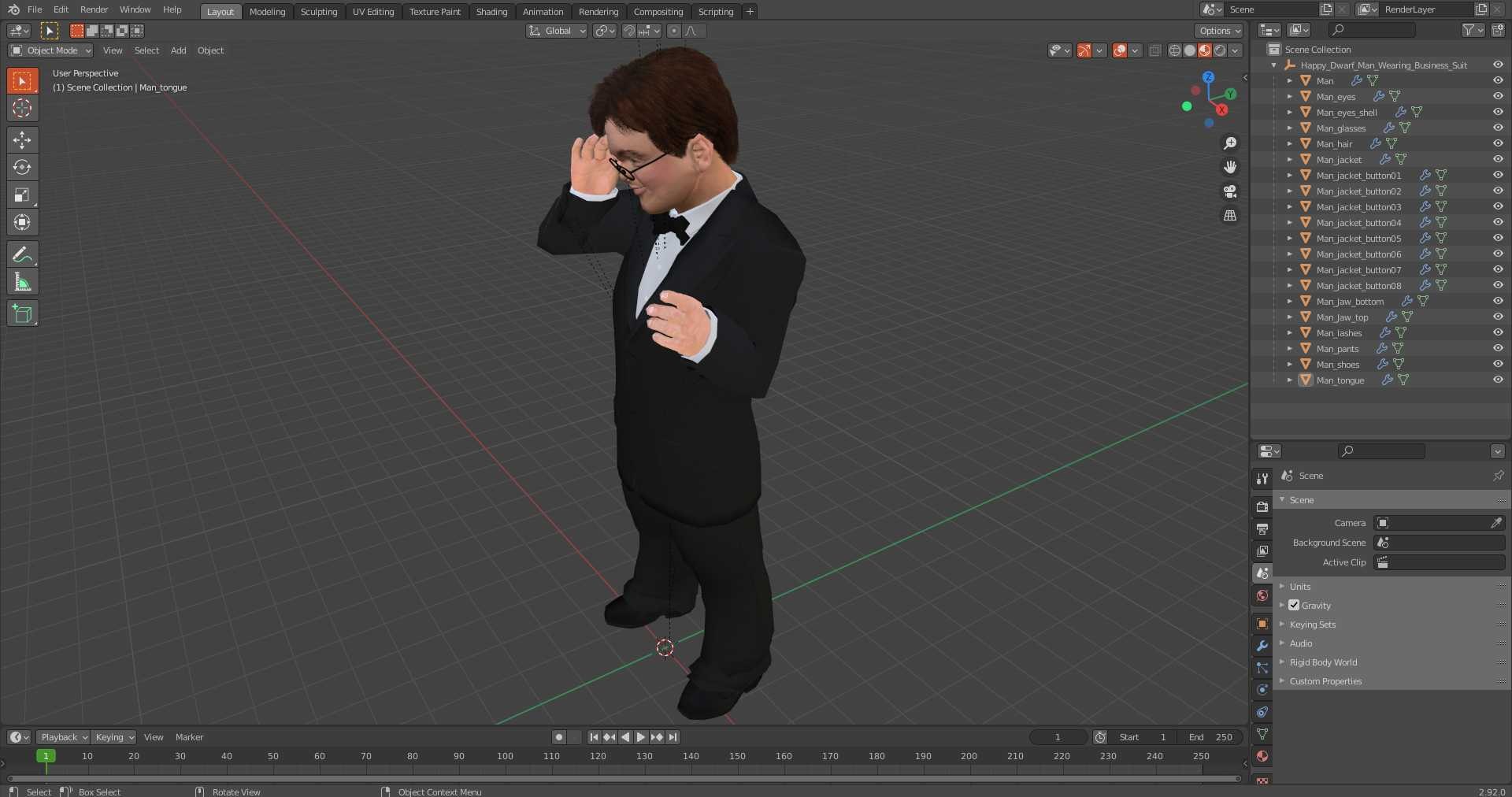The width and height of the screenshot is (1512, 797).
Task: Open Playback dropdown
Action: tap(63, 737)
